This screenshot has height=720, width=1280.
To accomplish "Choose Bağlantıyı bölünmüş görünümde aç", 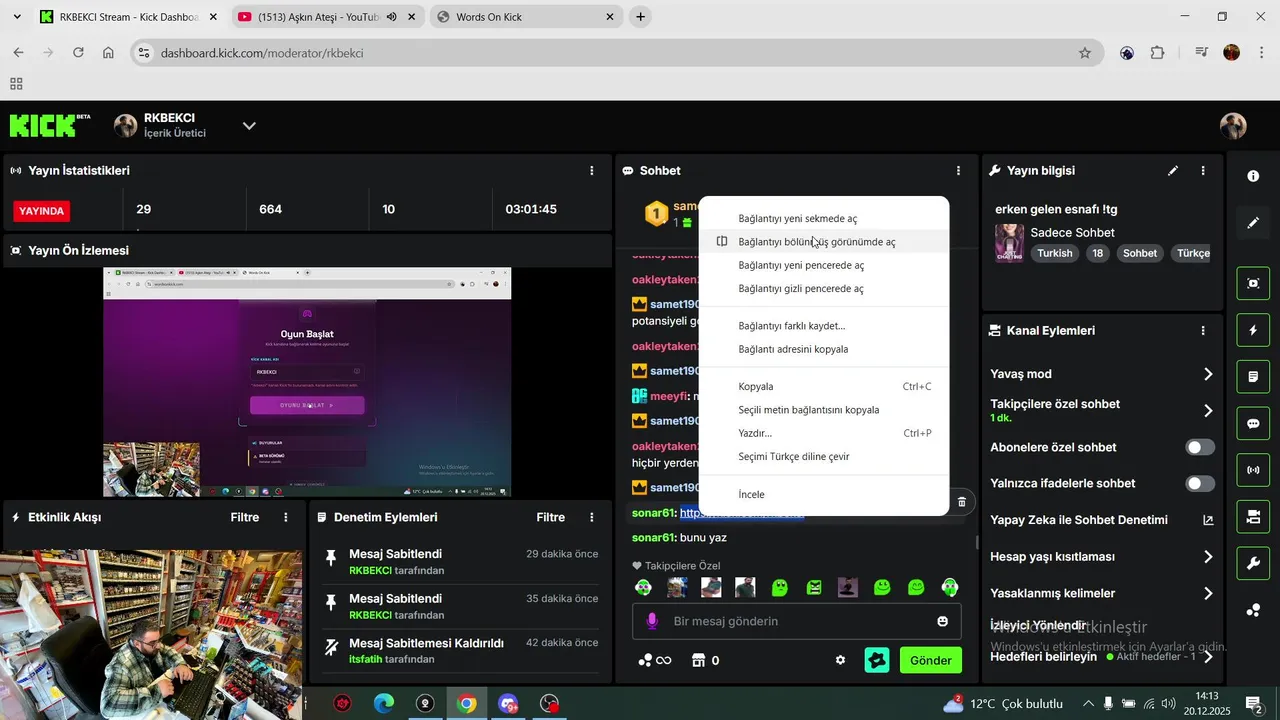I will click(x=824, y=242).
